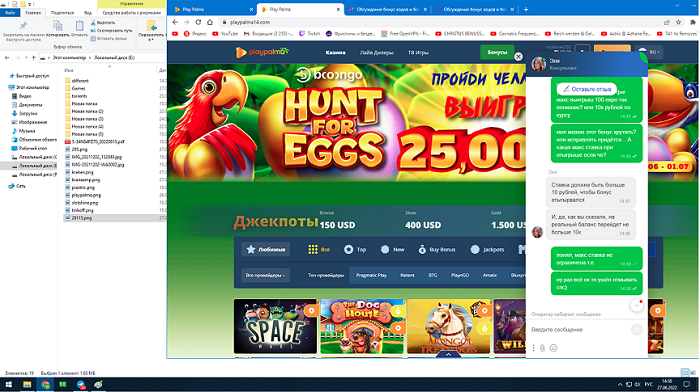
Task: Open Space Wars game thumbnail
Action: (x=275, y=326)
